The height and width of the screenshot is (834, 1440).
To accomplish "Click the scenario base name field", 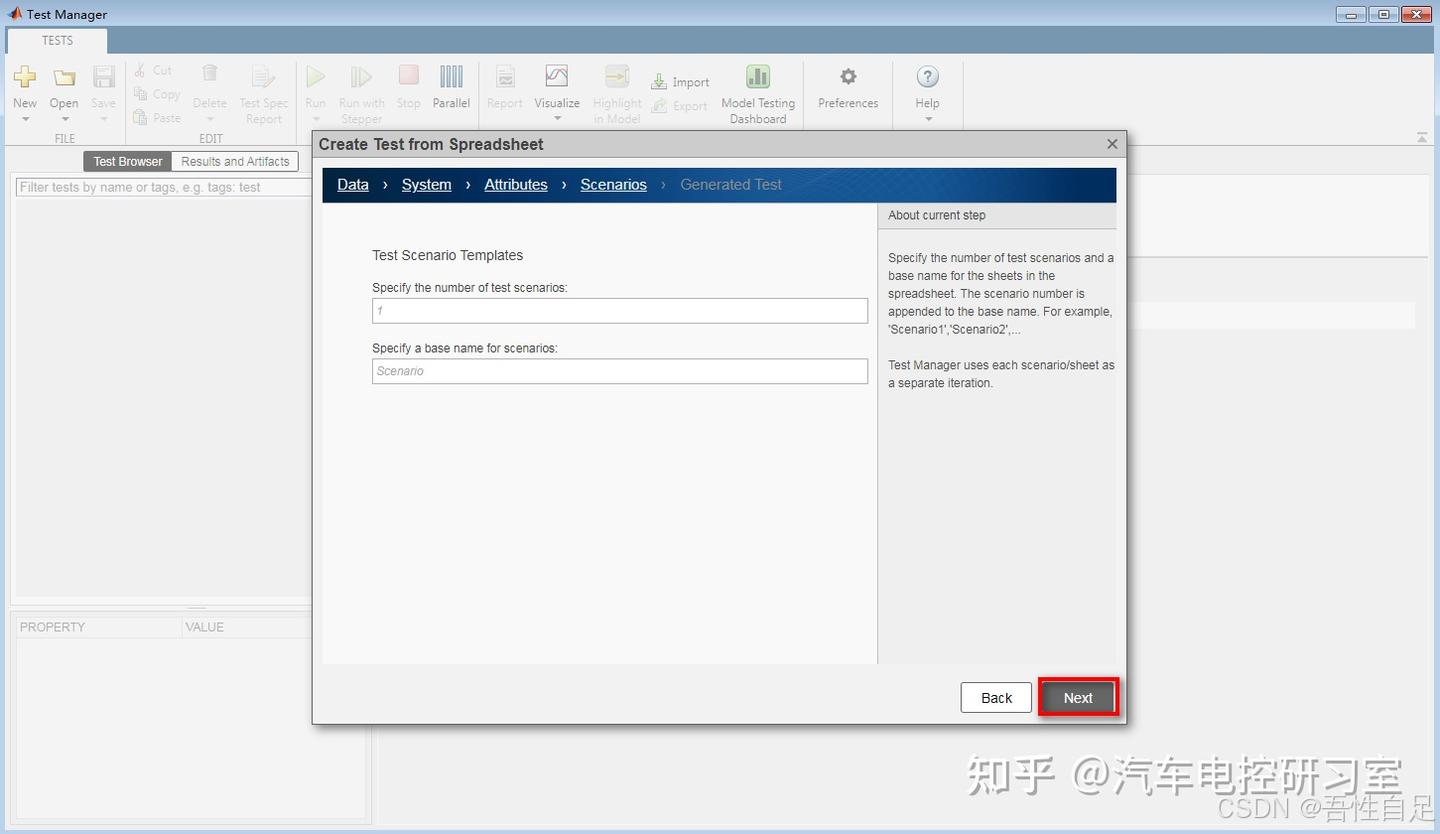I will point(619,371).
